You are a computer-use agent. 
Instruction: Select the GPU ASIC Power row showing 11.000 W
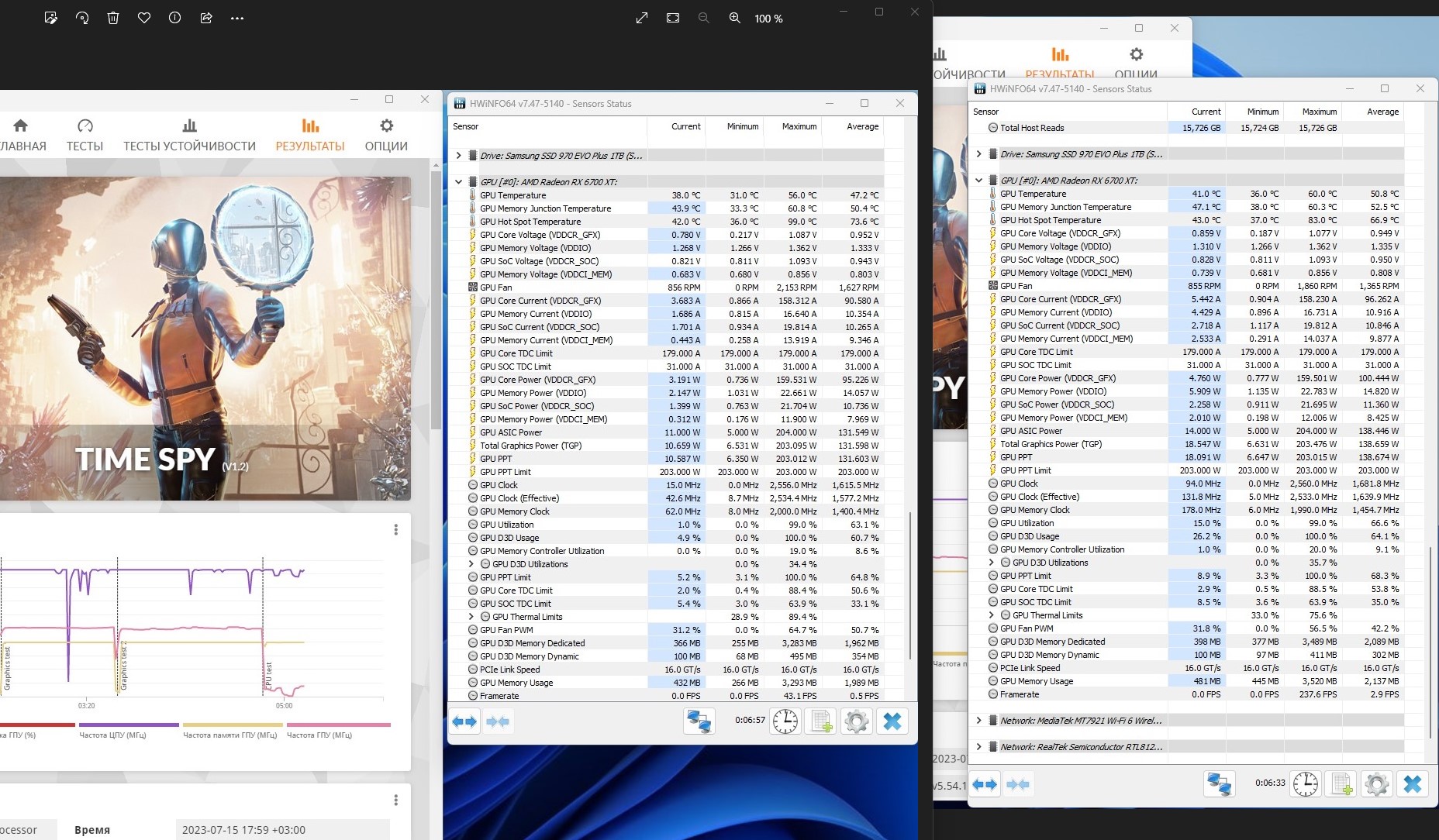(667, 432)
